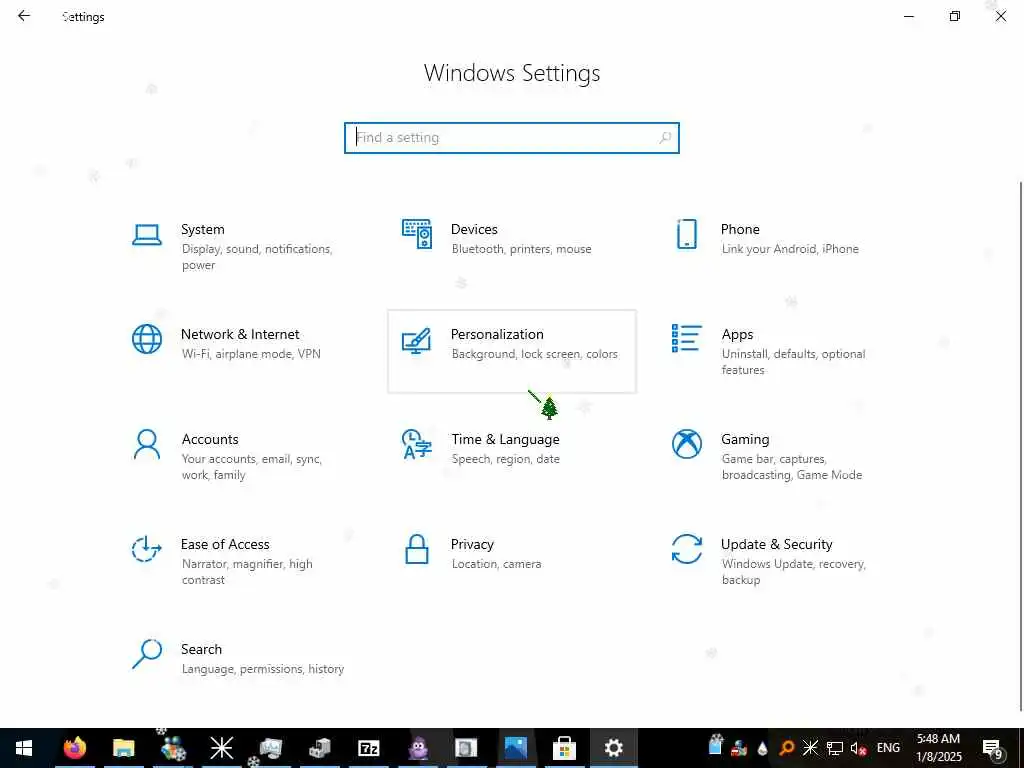The width and height of the screenshot is (1024, 768).
Task: Open the Apps list icon
Action: (686, 338)
